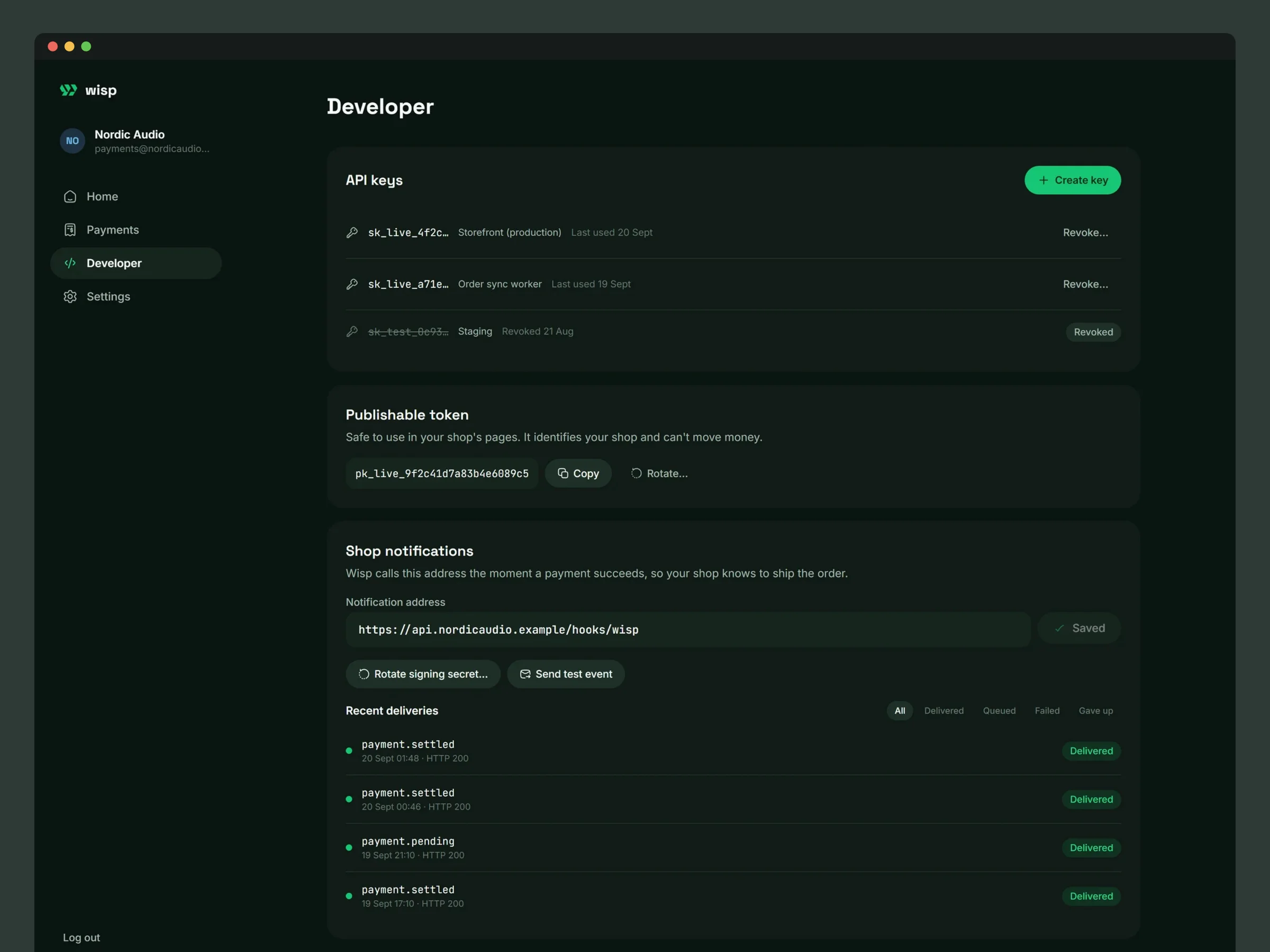Click the wisp logo icon
The width and height of the screenshot is (1270, 952).
[x=68, y=90]
